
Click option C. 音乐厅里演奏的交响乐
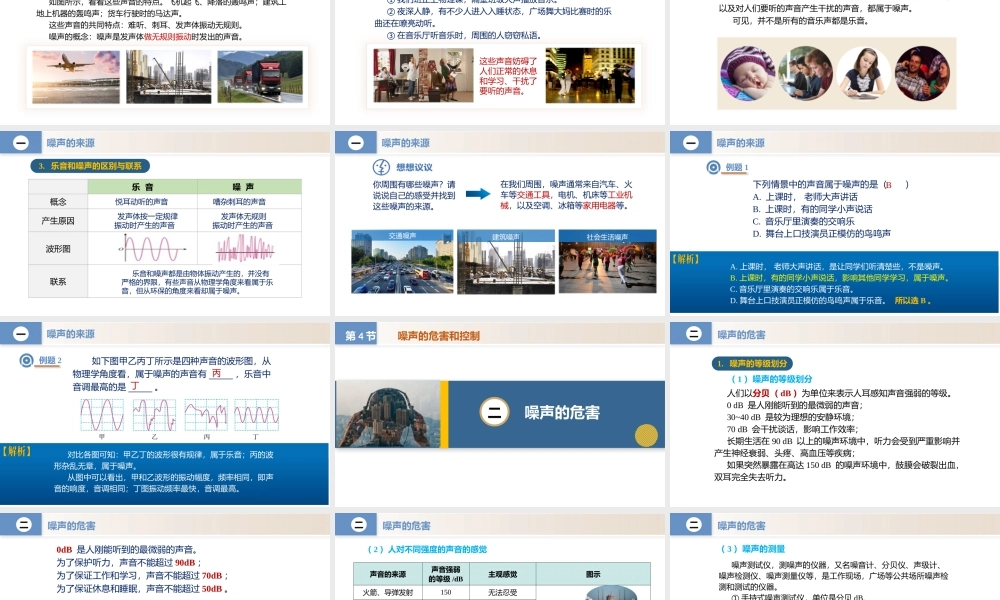[x=803, y=221]
